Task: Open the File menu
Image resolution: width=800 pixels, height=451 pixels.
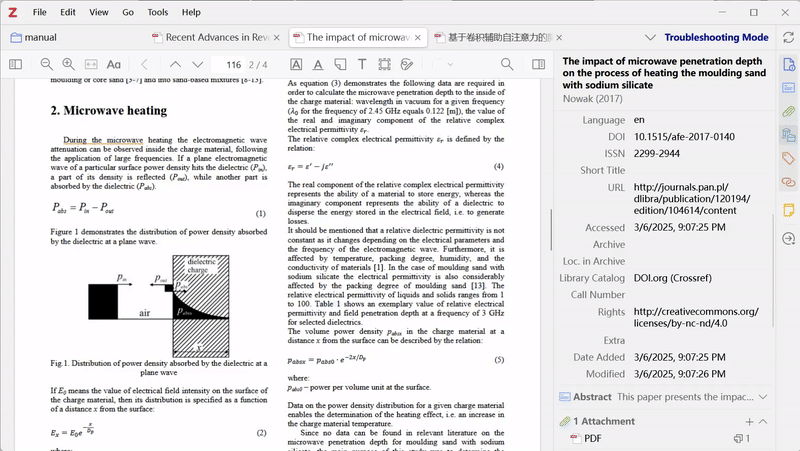Action: tap(40, 12)
